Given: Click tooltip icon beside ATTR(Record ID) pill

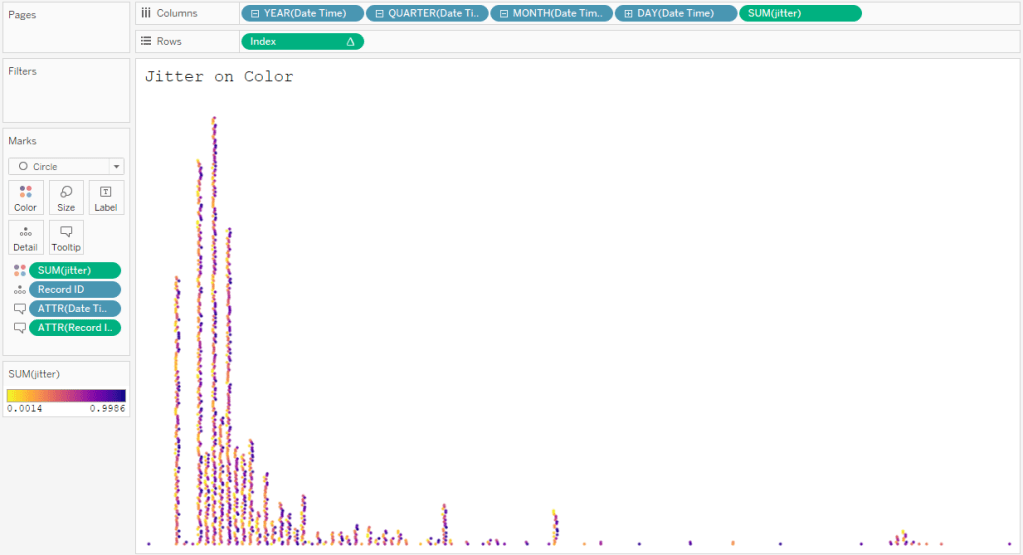Looking at the screenshot, I should click(19, 328).
